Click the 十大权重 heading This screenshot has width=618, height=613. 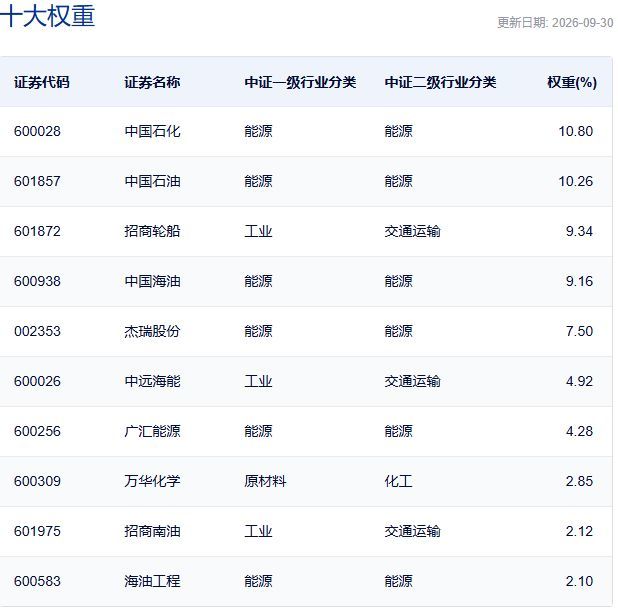tap(47, 16)
